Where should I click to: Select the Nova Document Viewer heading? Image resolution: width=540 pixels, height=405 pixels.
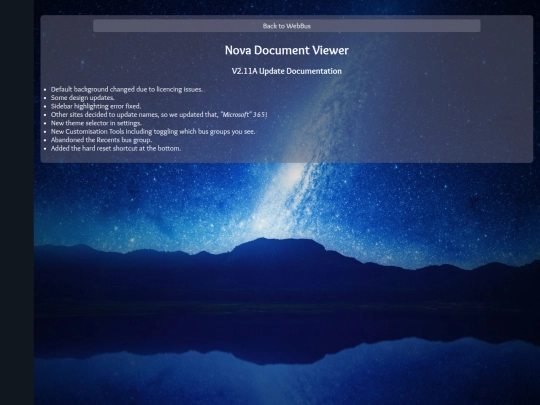point(287,50)
